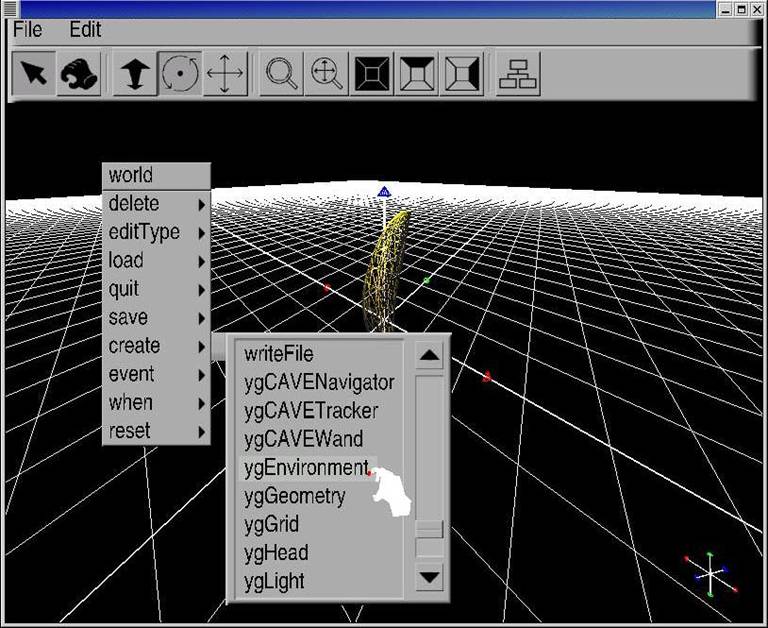Viewport: 768px width, 628px height.
Task: Click the blue cone marker atop the axis
Action: coord(384,192)
